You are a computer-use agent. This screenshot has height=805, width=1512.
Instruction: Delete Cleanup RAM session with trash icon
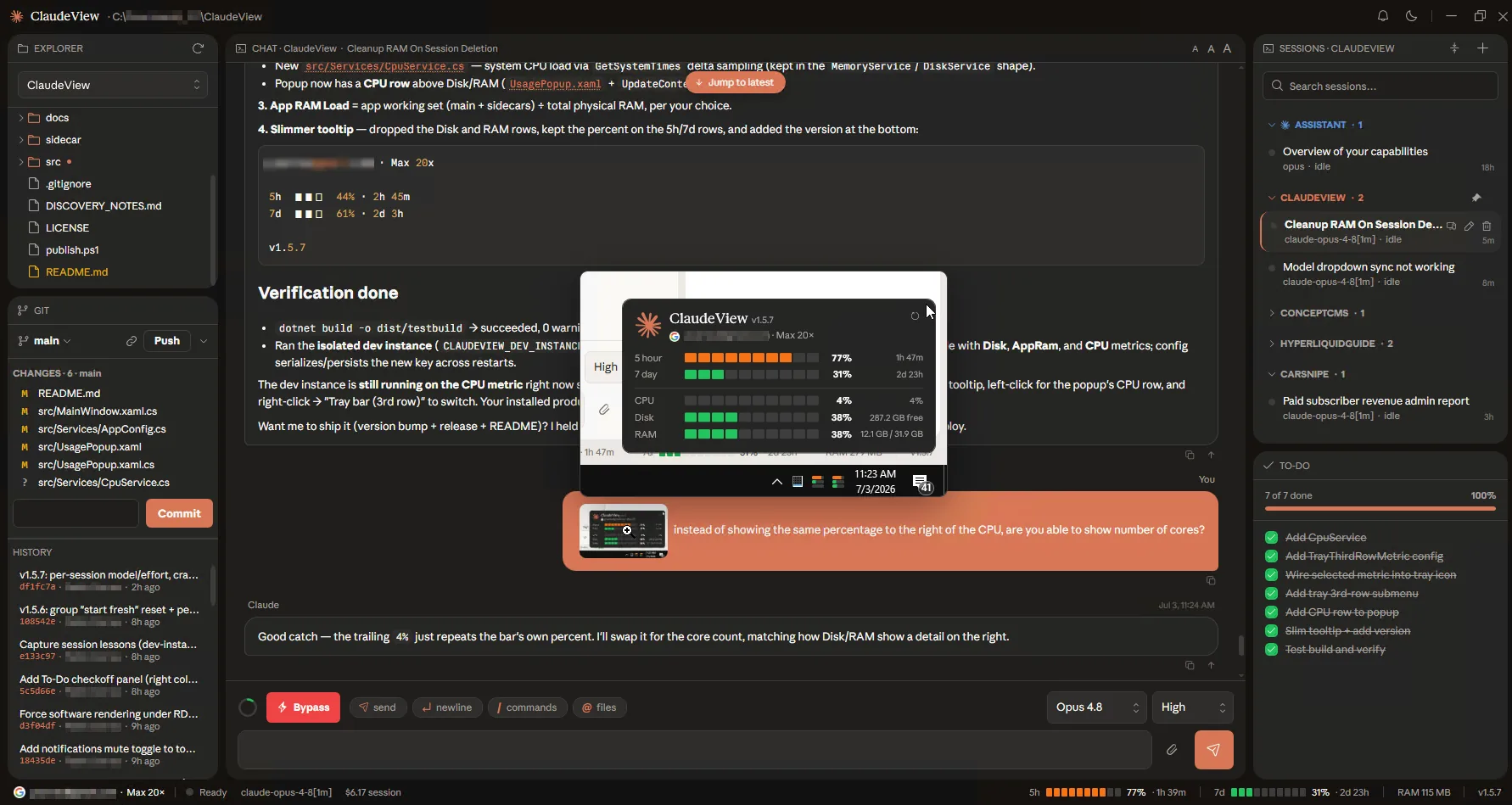click(x=1487, y=226)
